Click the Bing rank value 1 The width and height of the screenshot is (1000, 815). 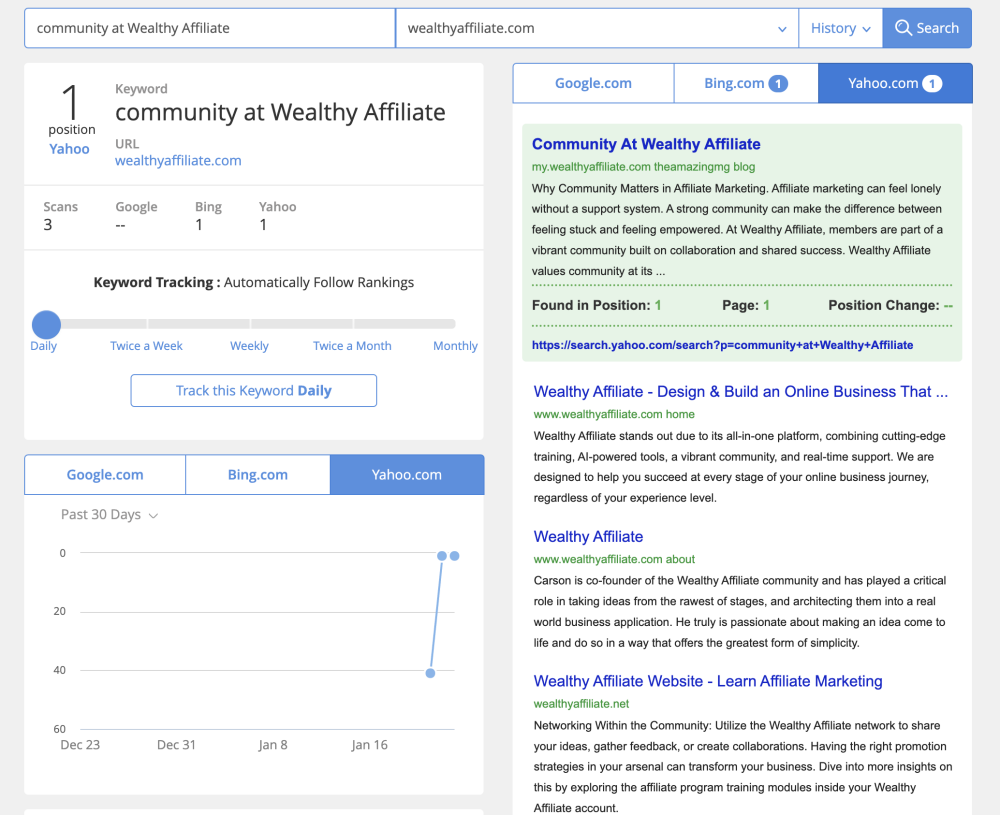pyautogui.click(x=199, y=224)
